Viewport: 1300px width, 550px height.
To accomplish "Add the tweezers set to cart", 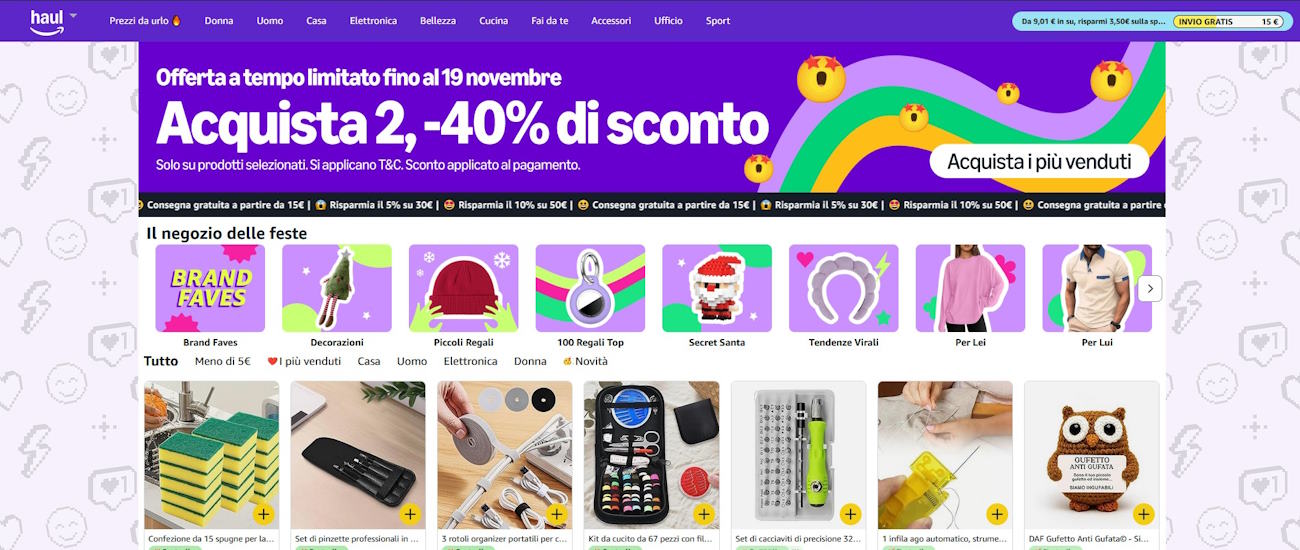I will 410,515.
